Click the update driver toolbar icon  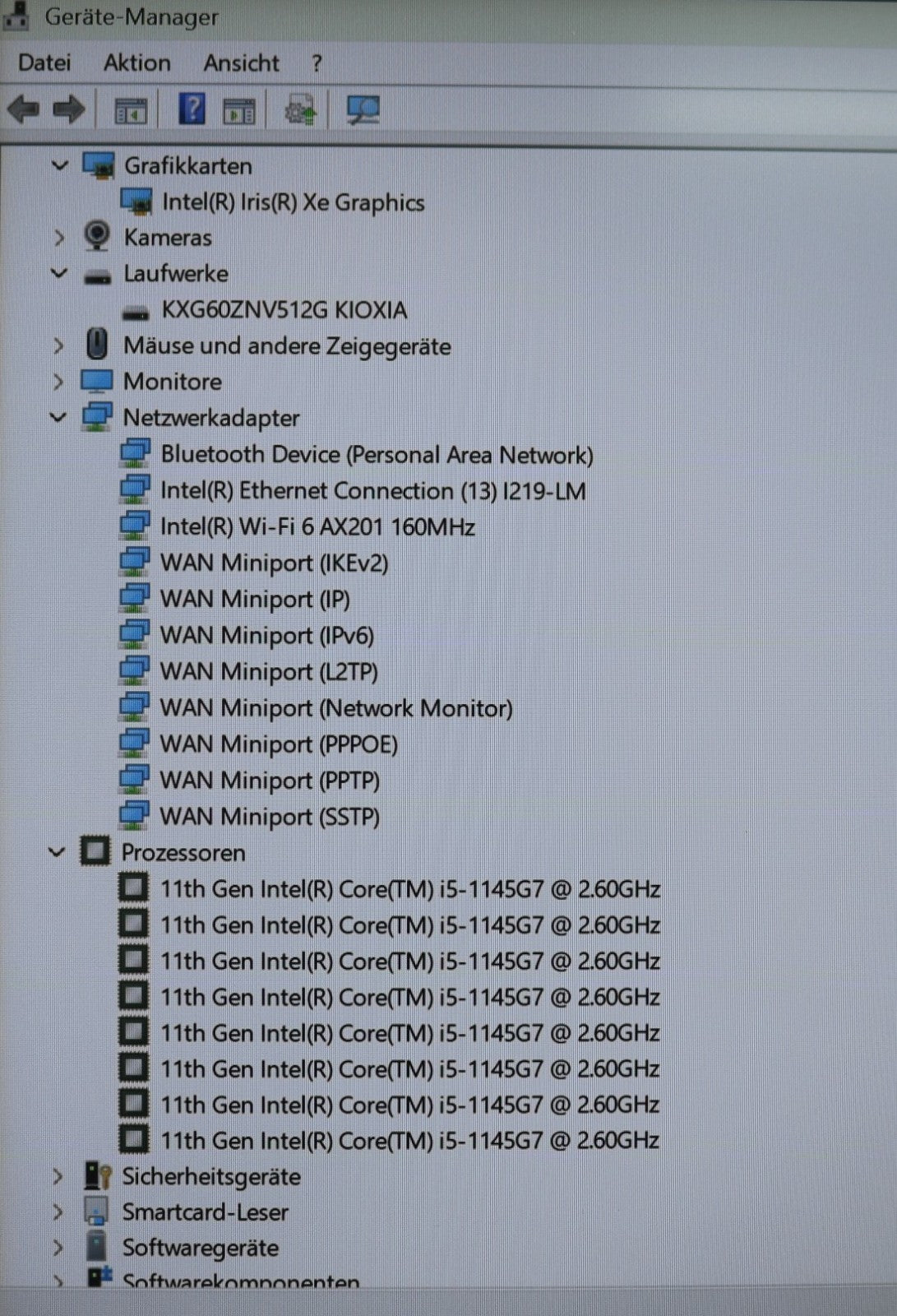[300, 109]
